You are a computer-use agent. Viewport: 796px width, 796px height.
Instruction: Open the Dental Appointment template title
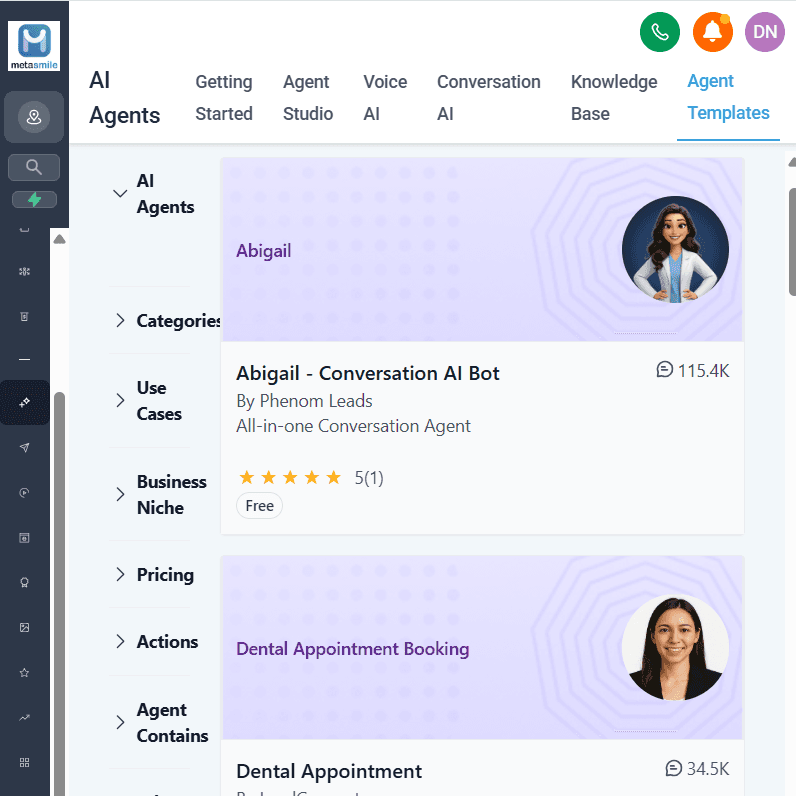pos(329,771)
